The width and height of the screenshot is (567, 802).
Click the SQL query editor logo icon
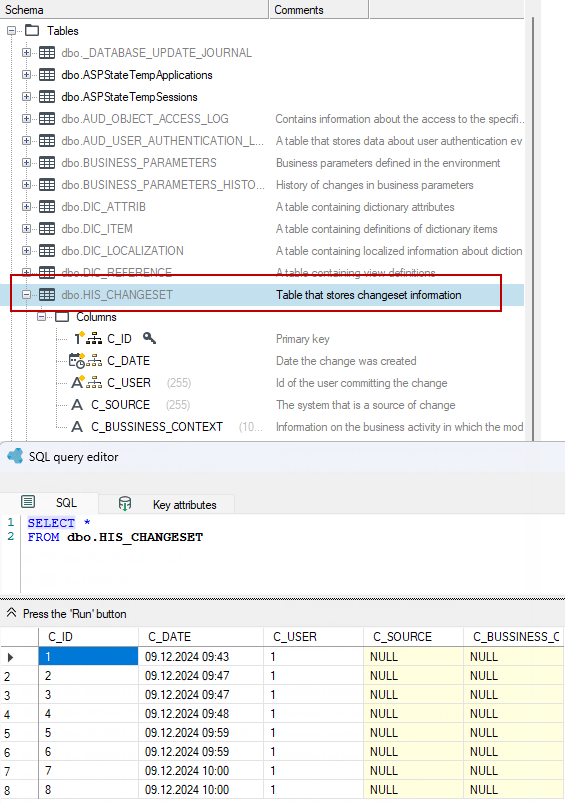click(x=15, y=456)
